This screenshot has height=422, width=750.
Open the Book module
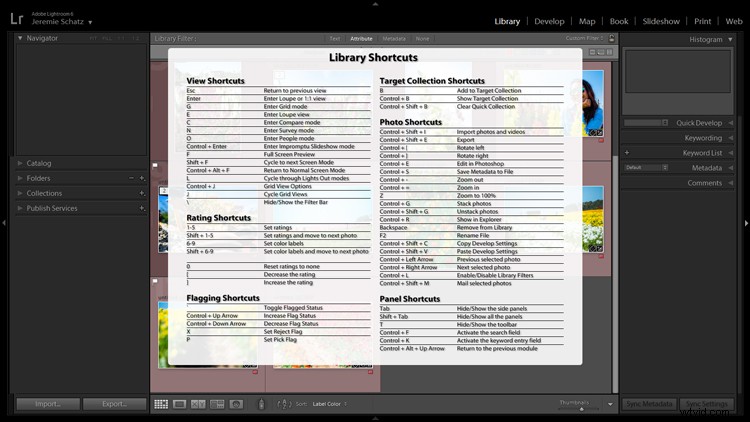point(619,21)
